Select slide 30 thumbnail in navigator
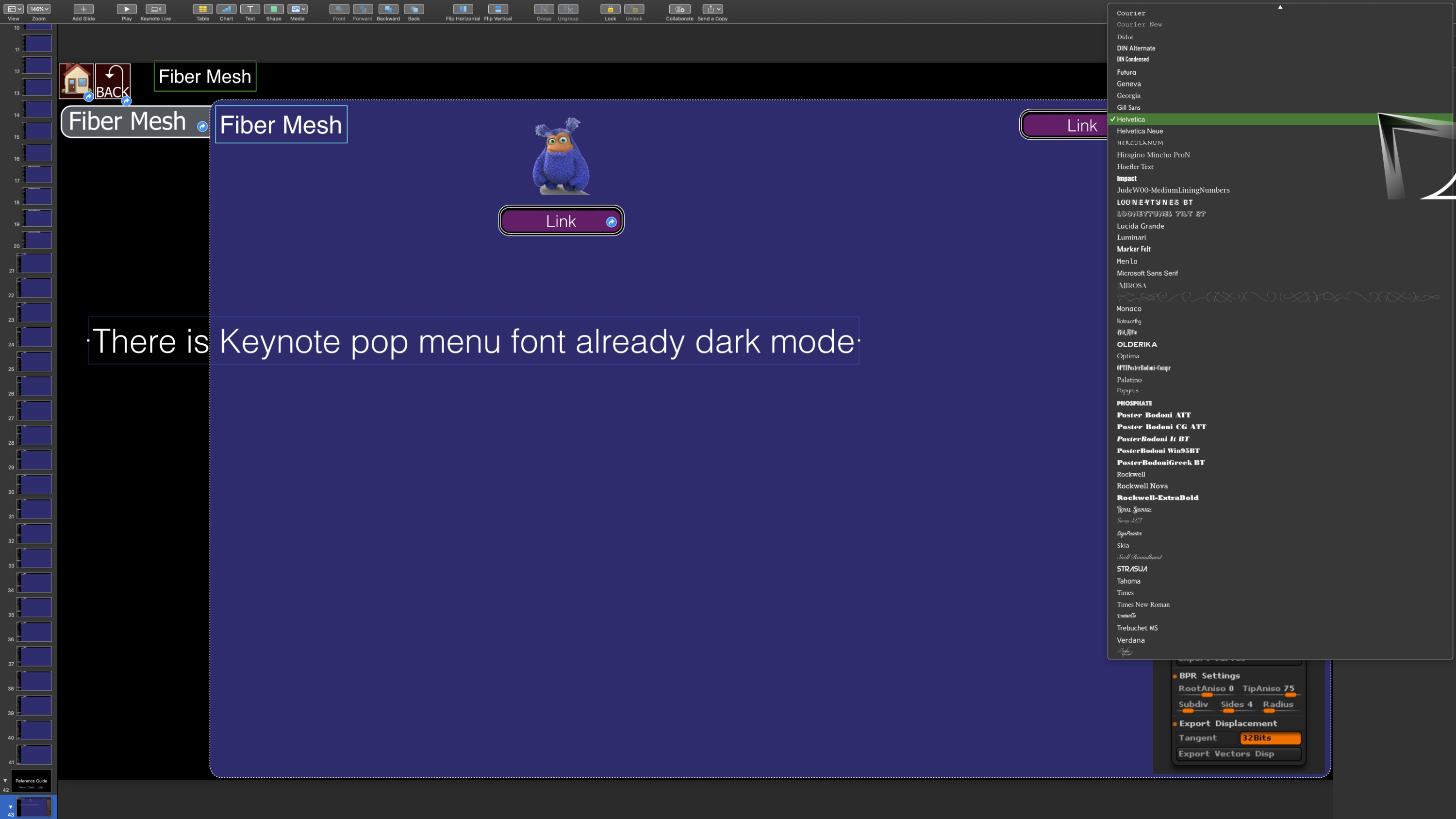The width and height of the screenshot is (1456, 819). click(x=34, y=485)
